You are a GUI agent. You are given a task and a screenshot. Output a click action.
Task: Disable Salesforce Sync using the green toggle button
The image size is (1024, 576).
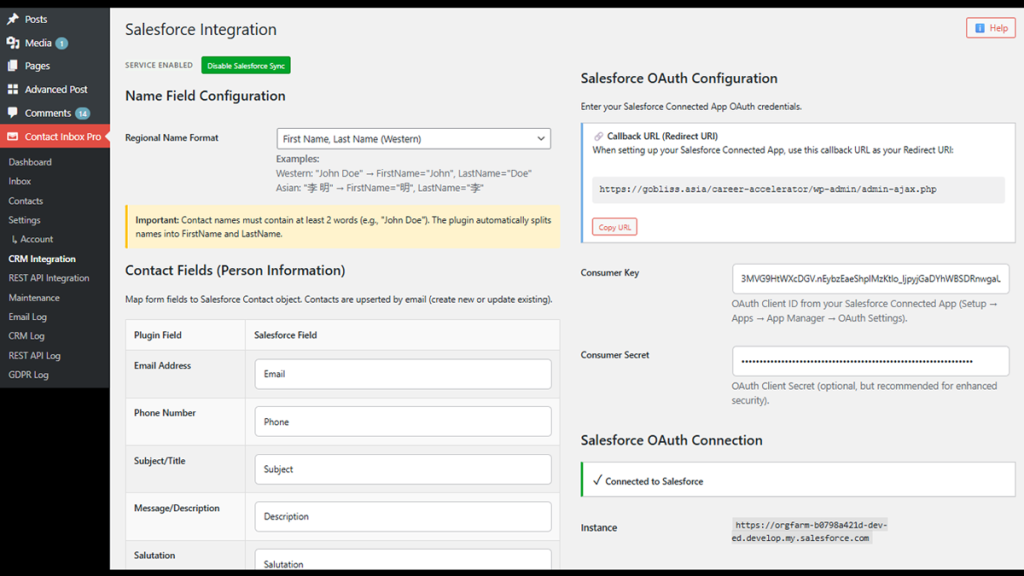[x=245, y=64]
